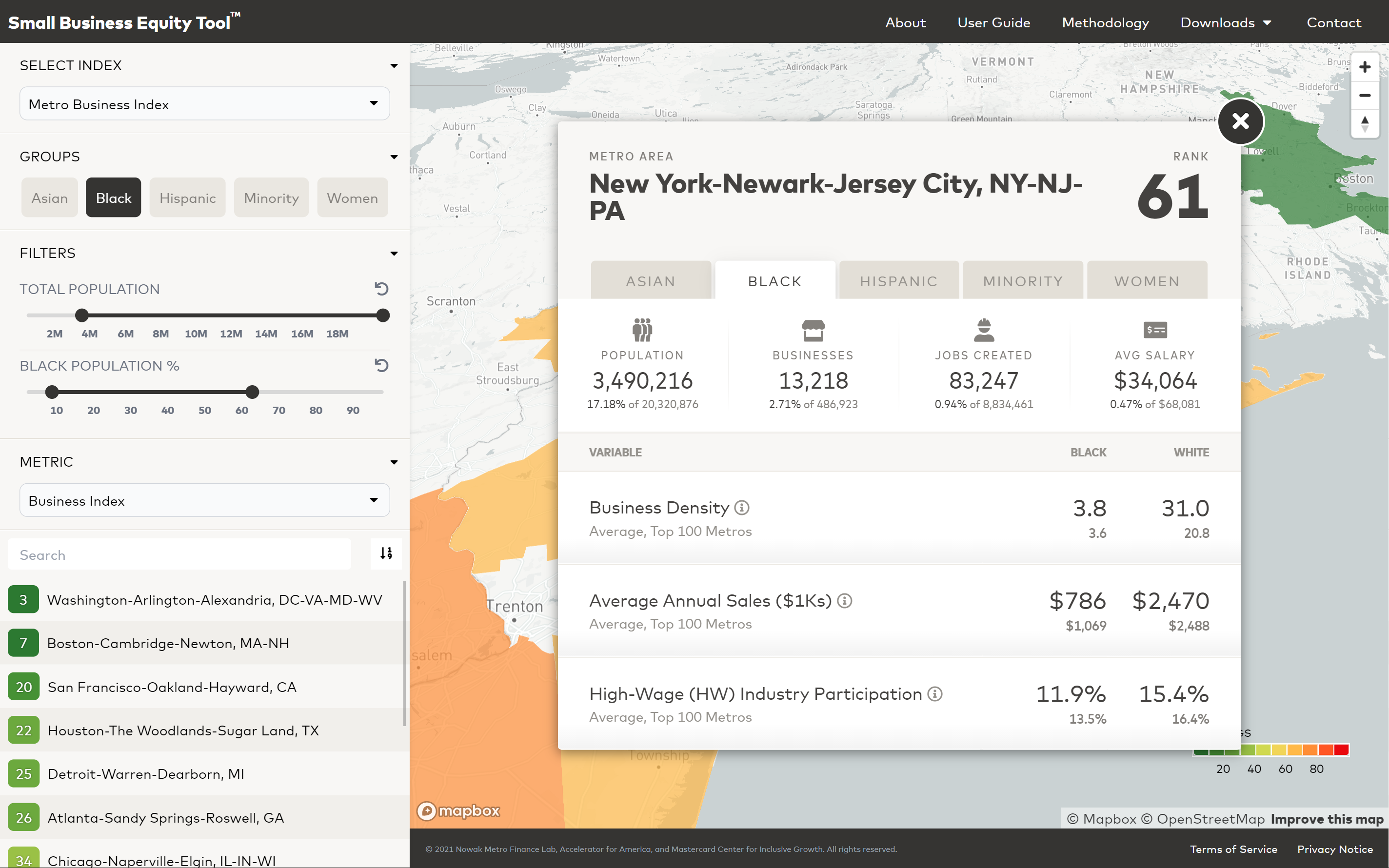Screen dimensions: 1389x868
Task: Toggle the Asian group button
Action: point(49,198)
